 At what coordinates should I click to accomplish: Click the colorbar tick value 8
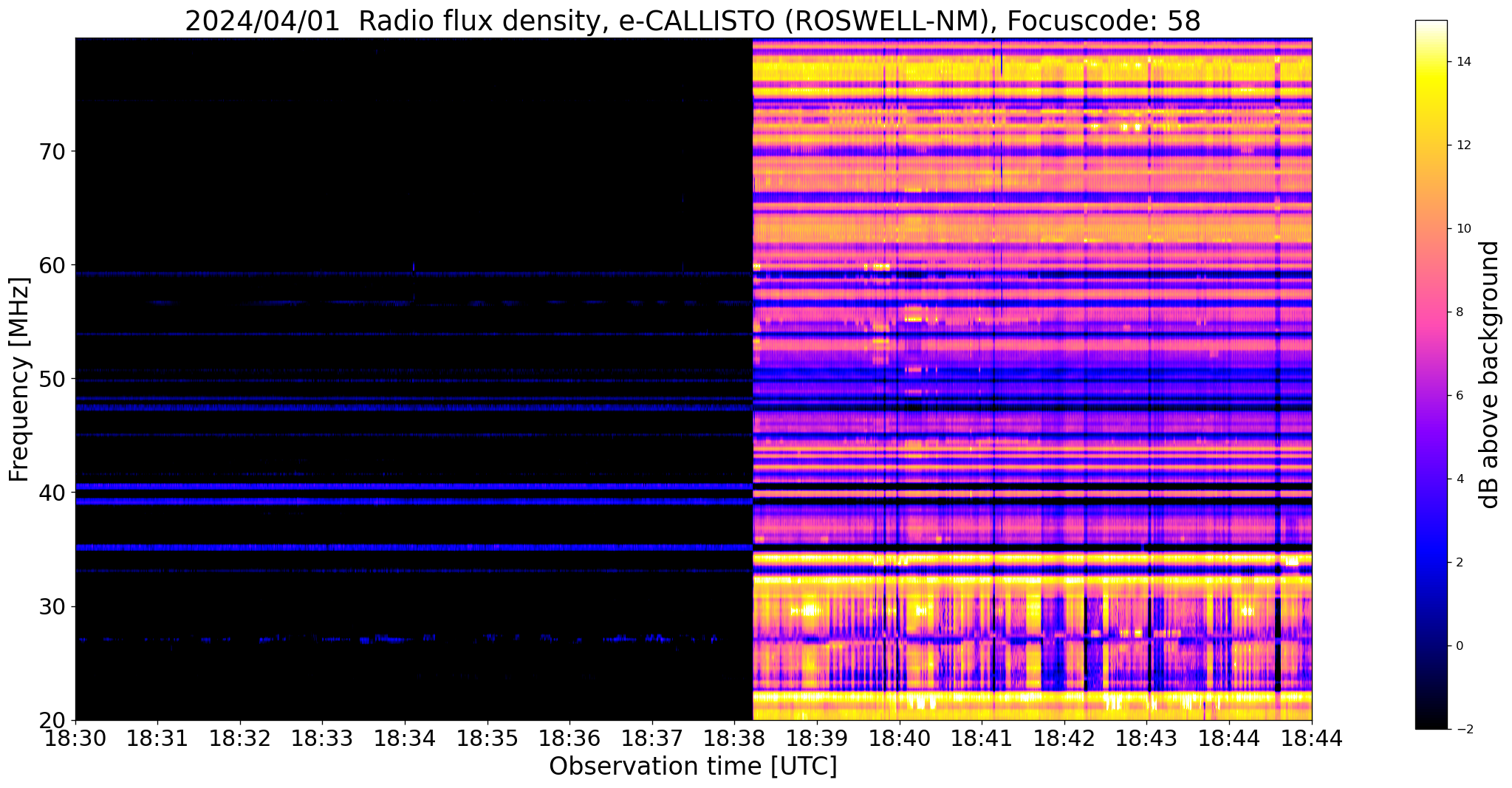coord(1459,312)
